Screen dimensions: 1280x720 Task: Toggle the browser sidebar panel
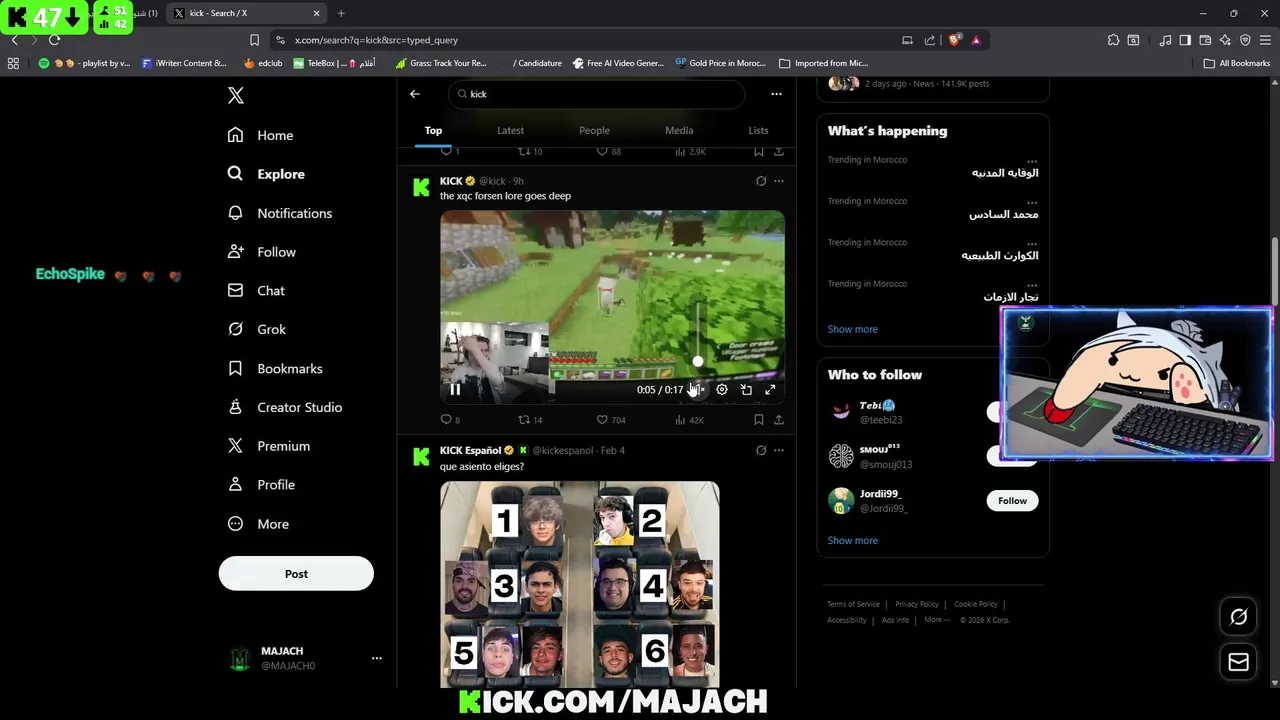click(x=1185, y=40)
